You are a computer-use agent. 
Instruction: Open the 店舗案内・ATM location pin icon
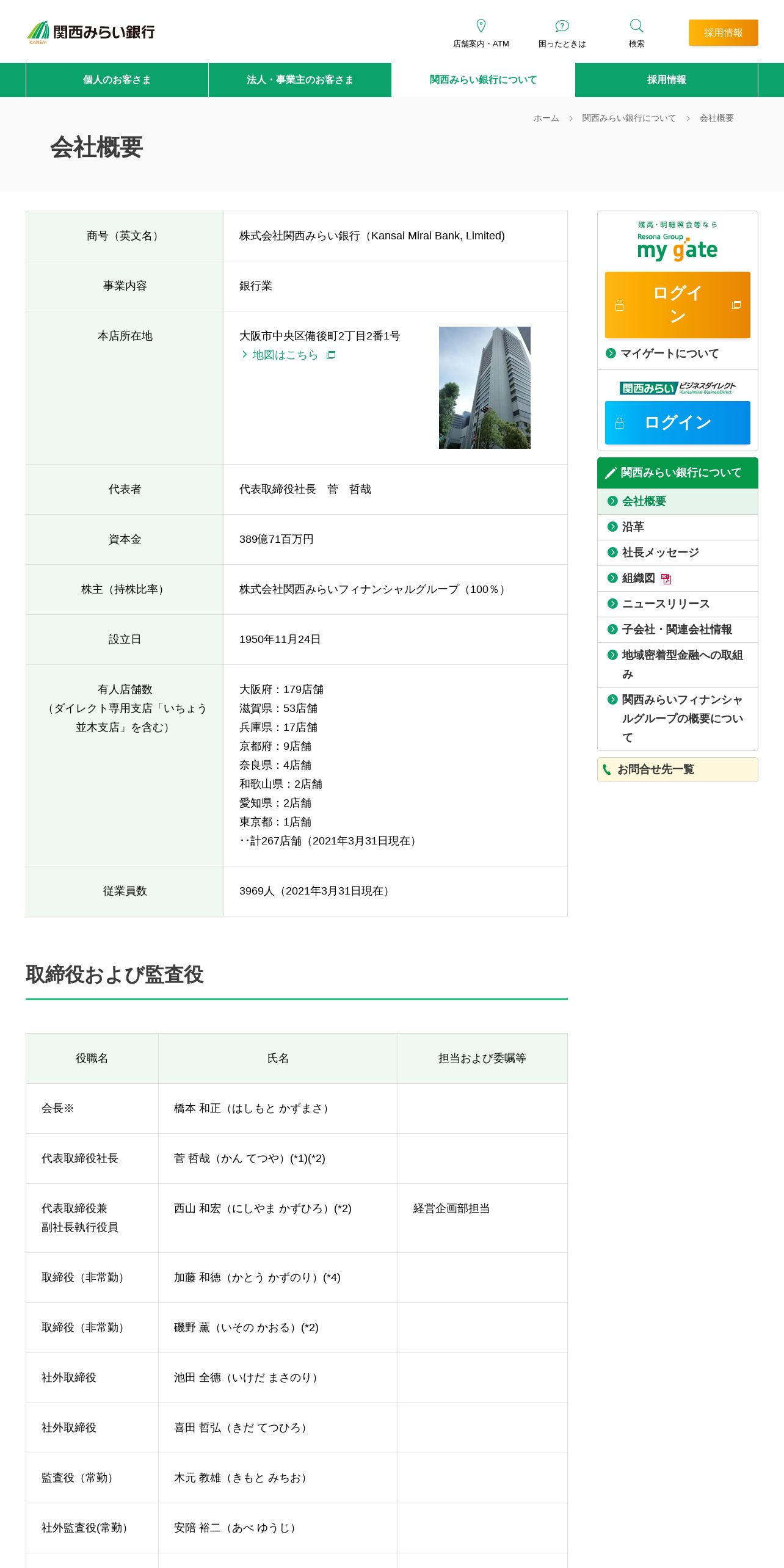click(x=481, y=26)
